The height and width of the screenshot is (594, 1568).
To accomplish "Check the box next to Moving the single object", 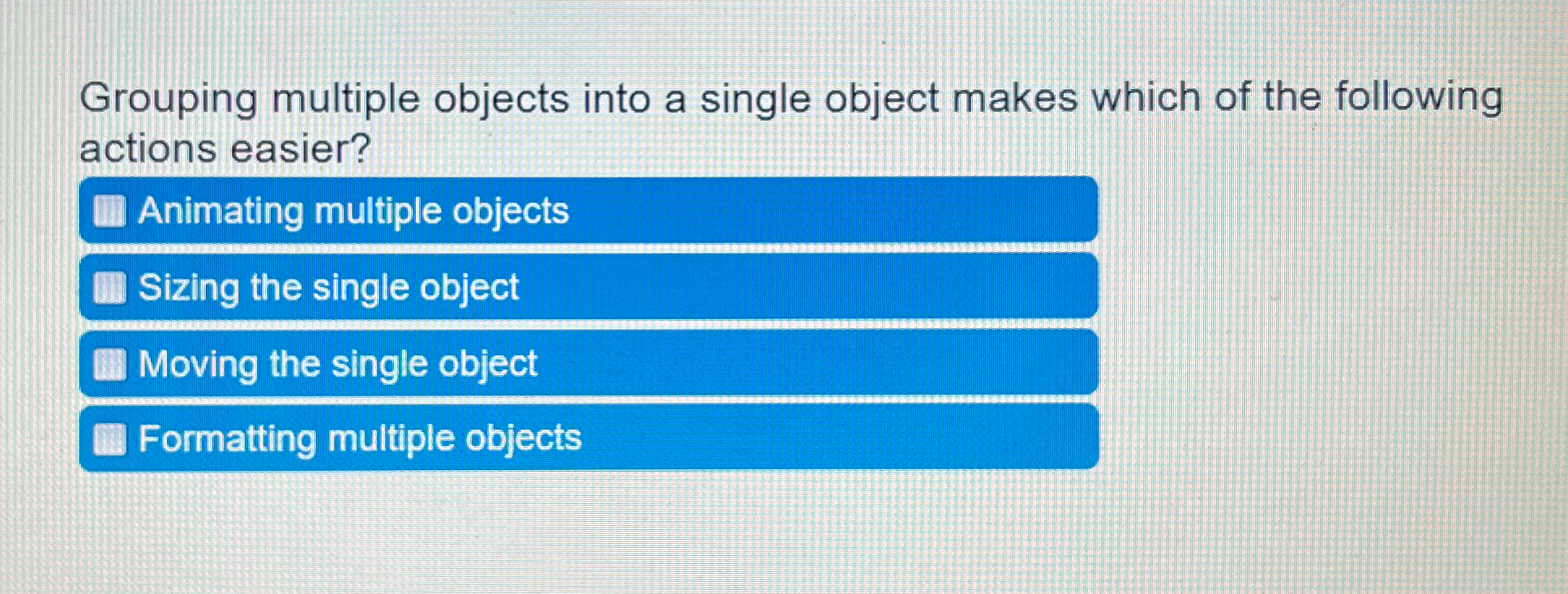I will (x=109, y=362).
